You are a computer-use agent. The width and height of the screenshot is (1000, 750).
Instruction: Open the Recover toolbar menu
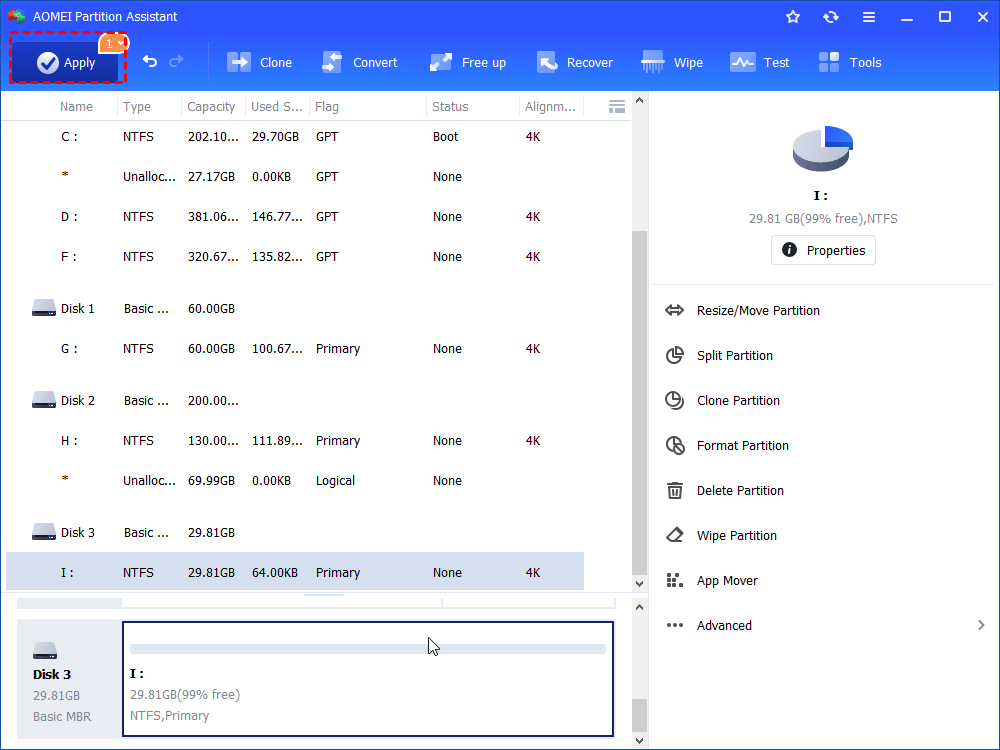click(575, 62)
